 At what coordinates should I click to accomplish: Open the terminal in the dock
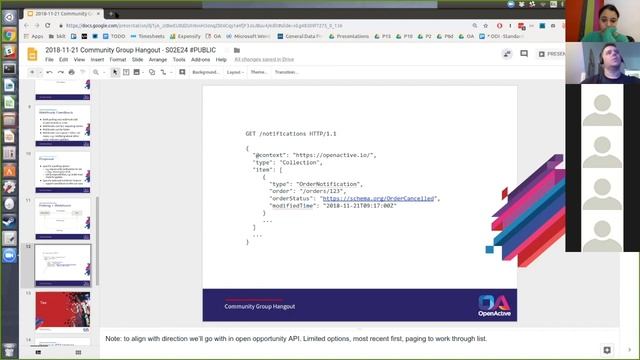(x=9, y=69)
